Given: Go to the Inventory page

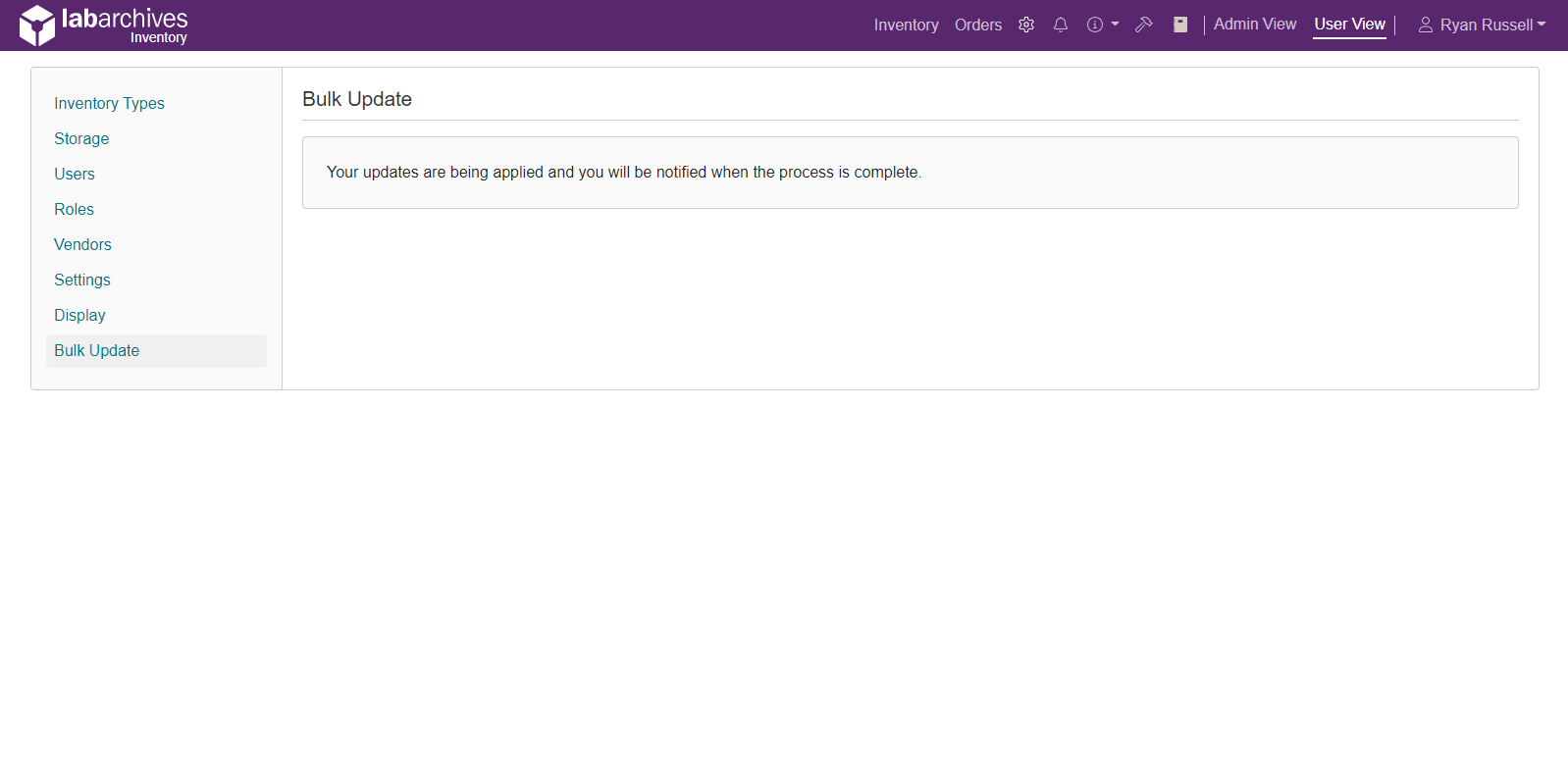Looking at the screenshot, I should coord(906,25).
